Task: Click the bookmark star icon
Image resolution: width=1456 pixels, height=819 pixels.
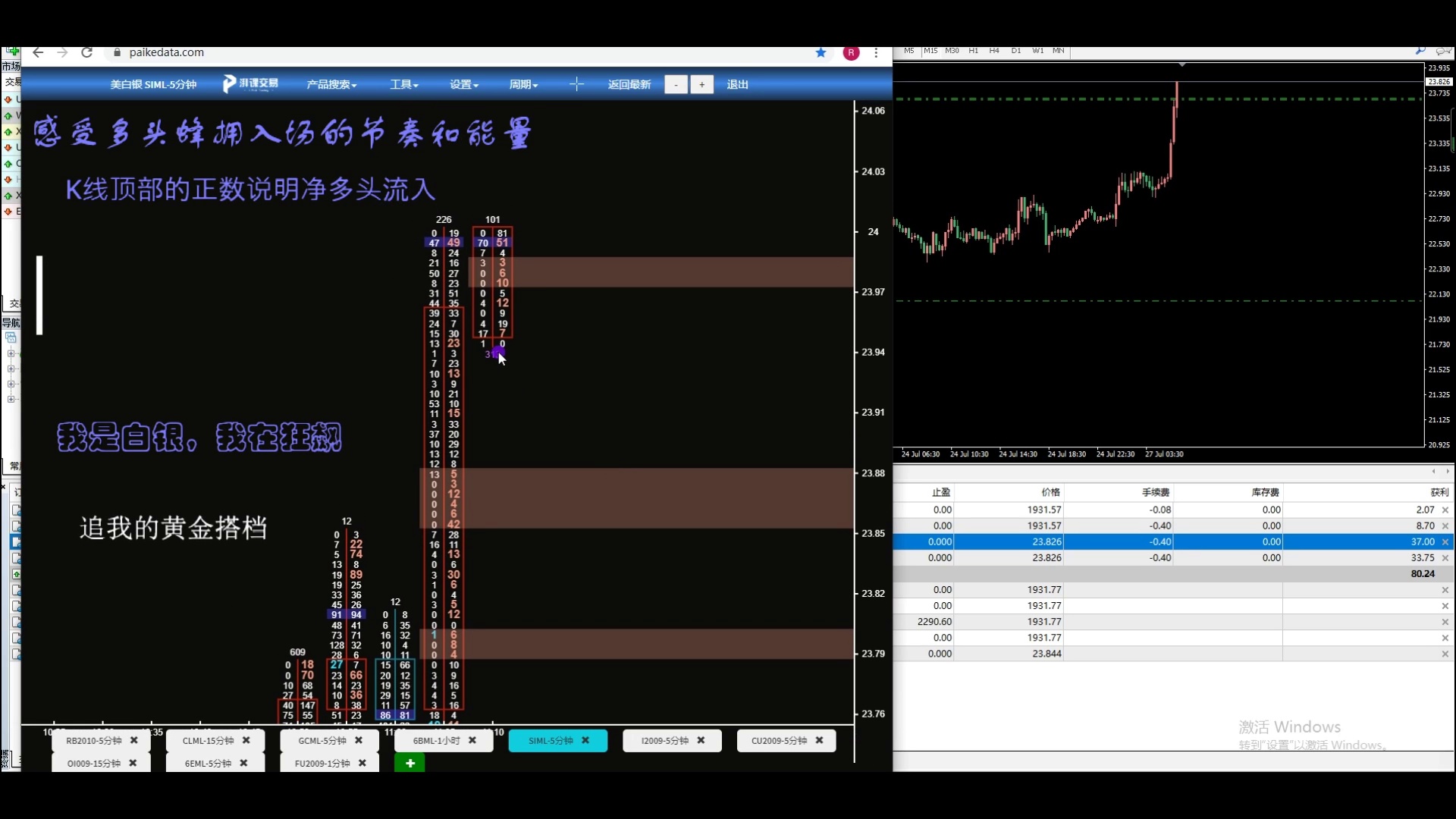Action: click(x=821, y=52)
